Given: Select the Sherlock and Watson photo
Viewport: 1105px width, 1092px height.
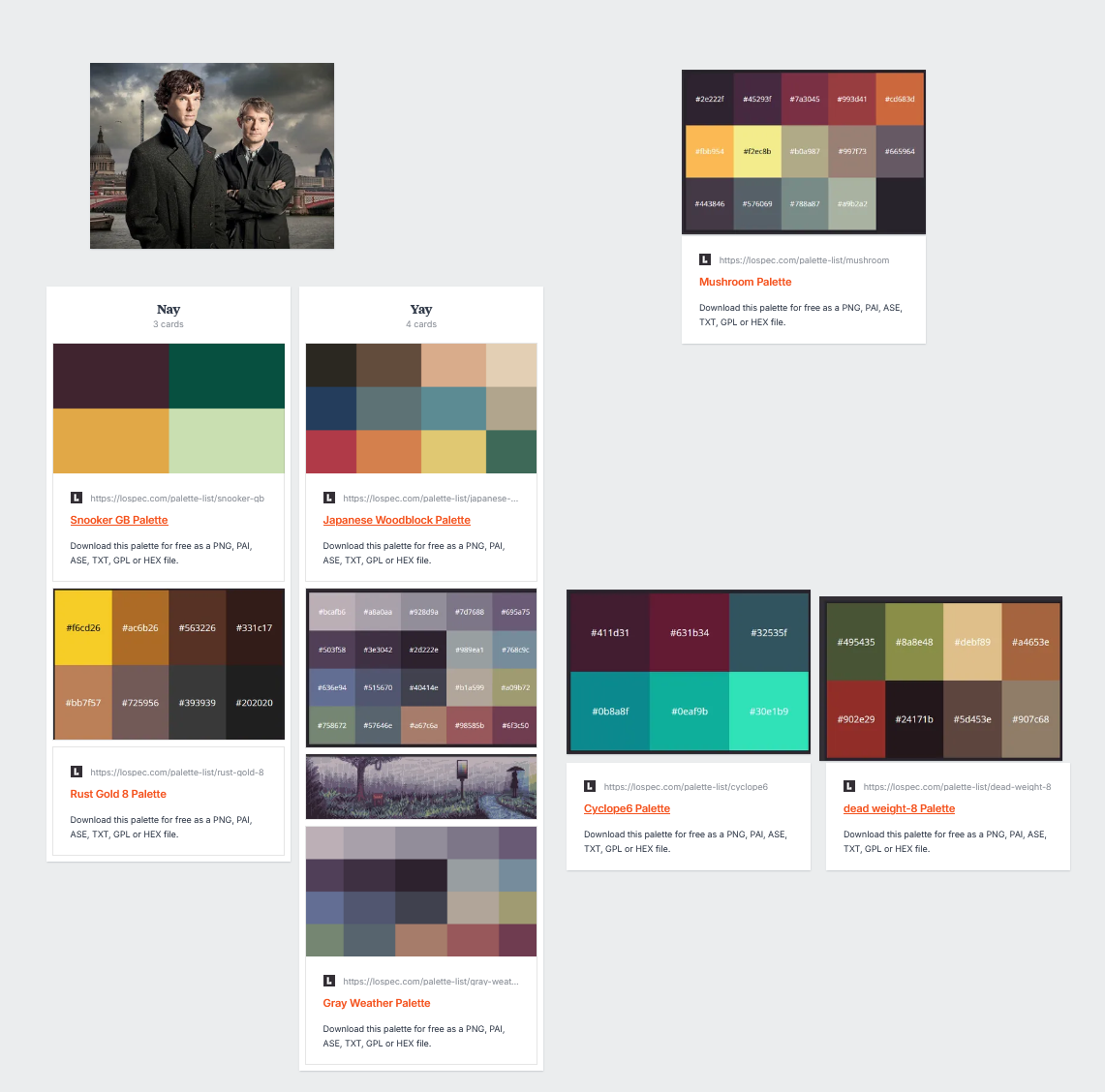Looking at the screenshot, I should pyautogui.click(x=212, y=156).
